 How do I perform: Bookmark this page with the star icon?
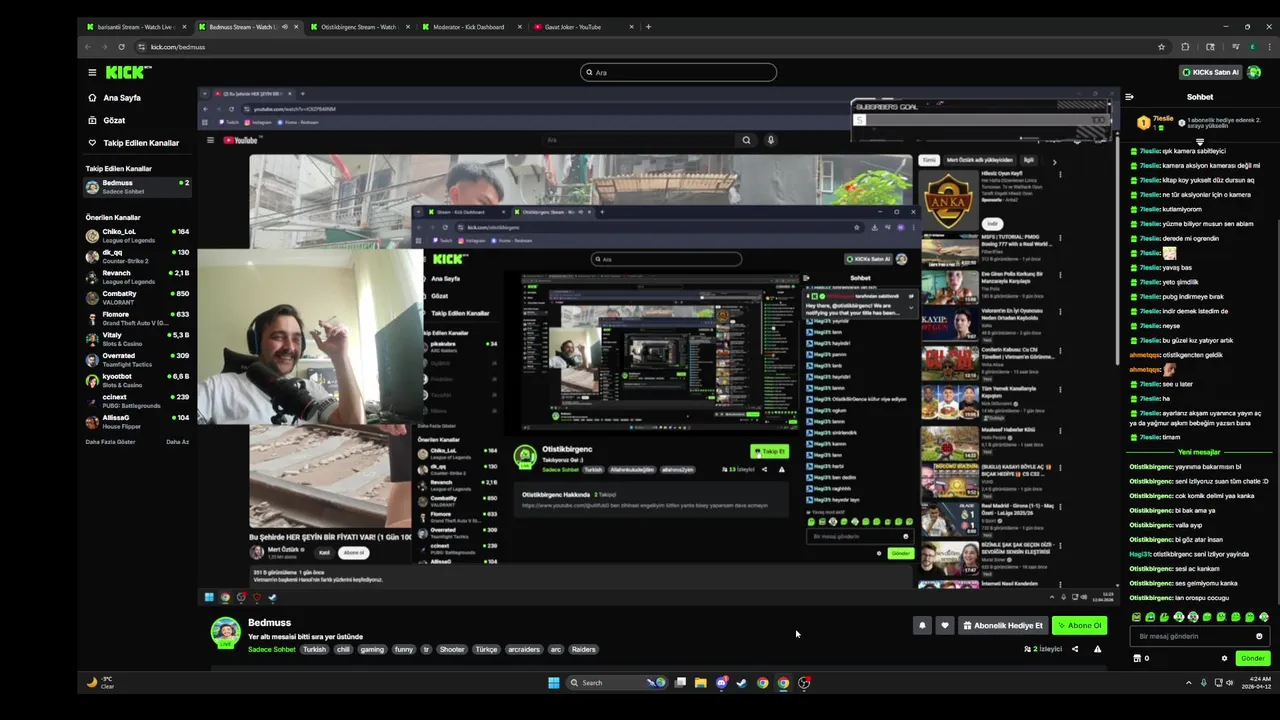[1161, 47]
